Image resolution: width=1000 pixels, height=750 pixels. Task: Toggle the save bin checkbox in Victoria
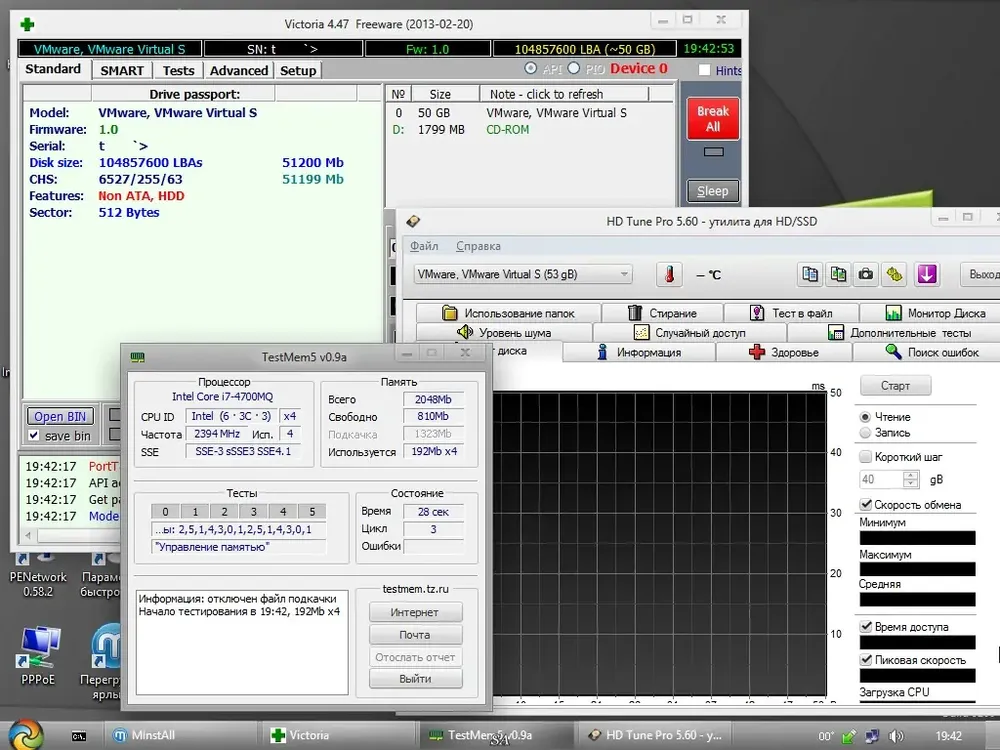34,436
